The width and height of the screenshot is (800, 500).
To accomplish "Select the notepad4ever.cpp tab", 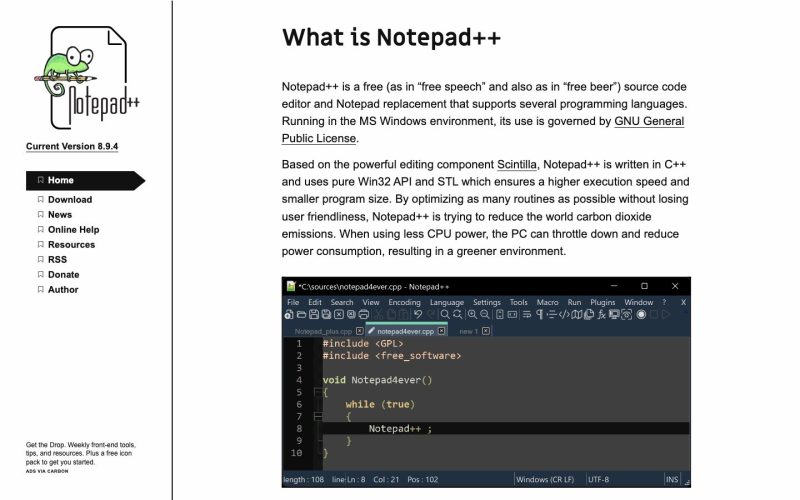I will tap(406, 331).
